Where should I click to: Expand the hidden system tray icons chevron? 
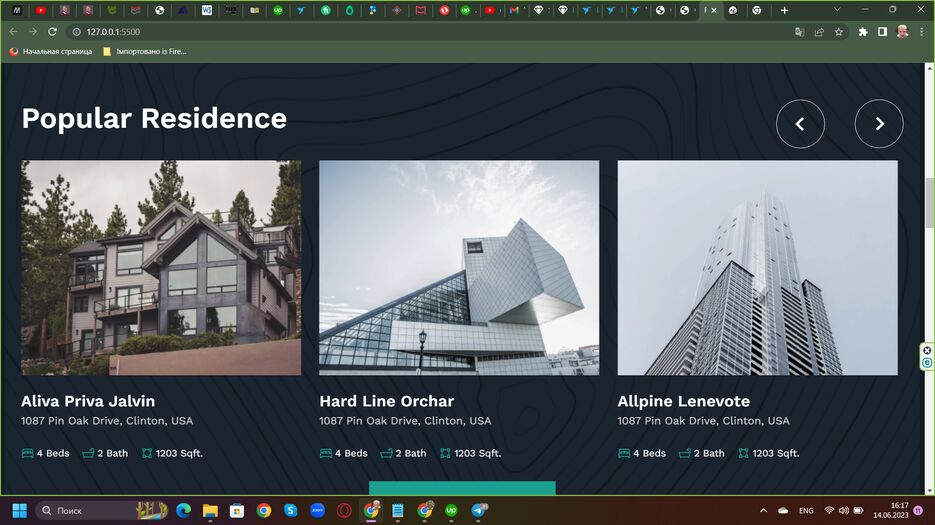pyautogui.click(x=763, y=511)
